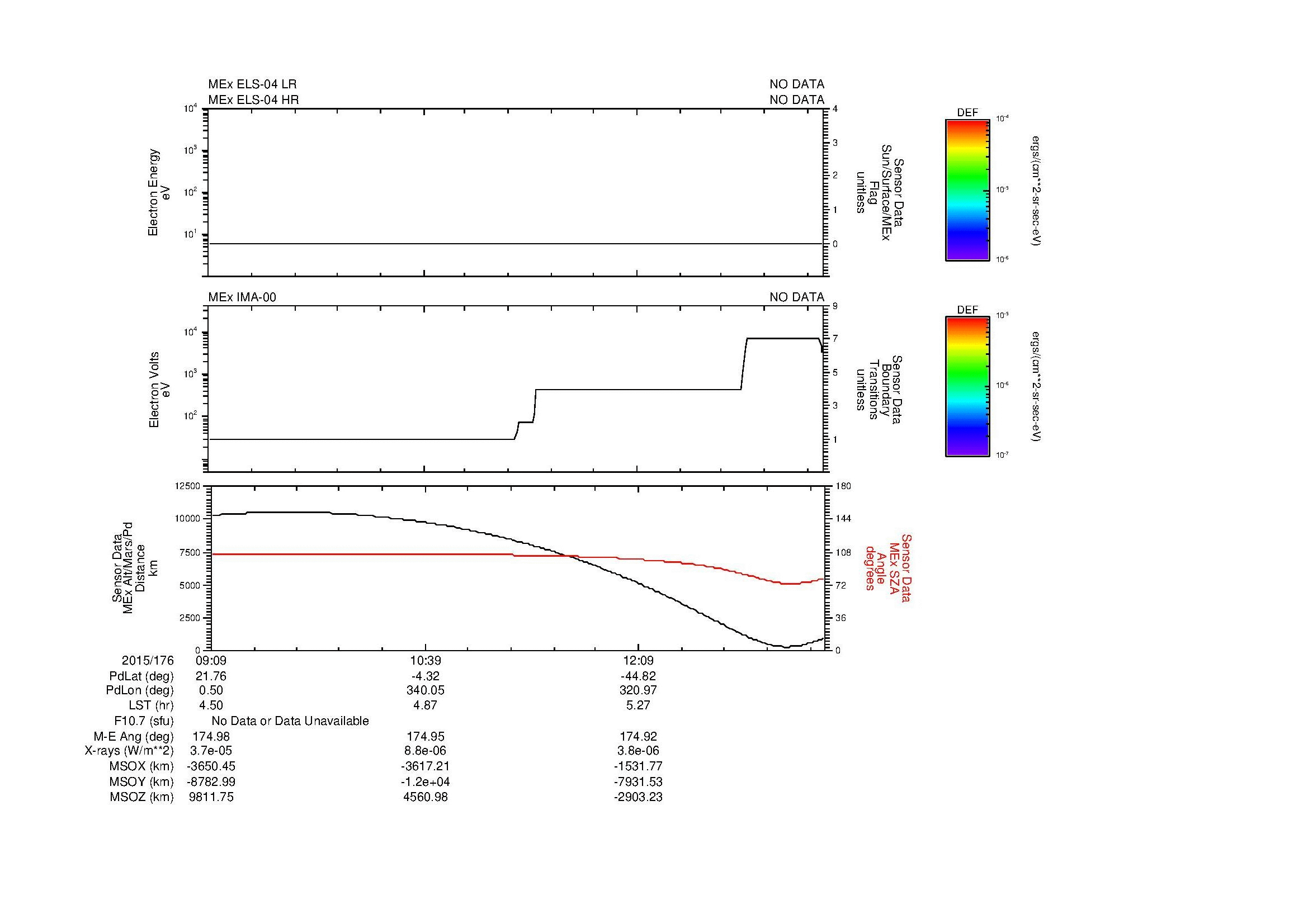The image size is (1308, 924).
Task: Click lower color bar ergs/(cm**2-sr-sec-eV) units
Action: coord(1036,387)
